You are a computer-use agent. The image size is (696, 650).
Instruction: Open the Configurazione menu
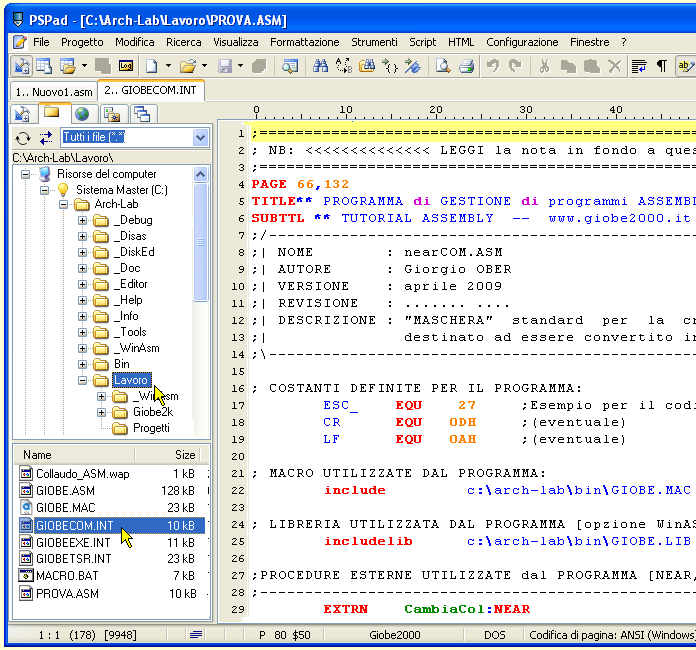pyautogui.click(x=522, y=42)
